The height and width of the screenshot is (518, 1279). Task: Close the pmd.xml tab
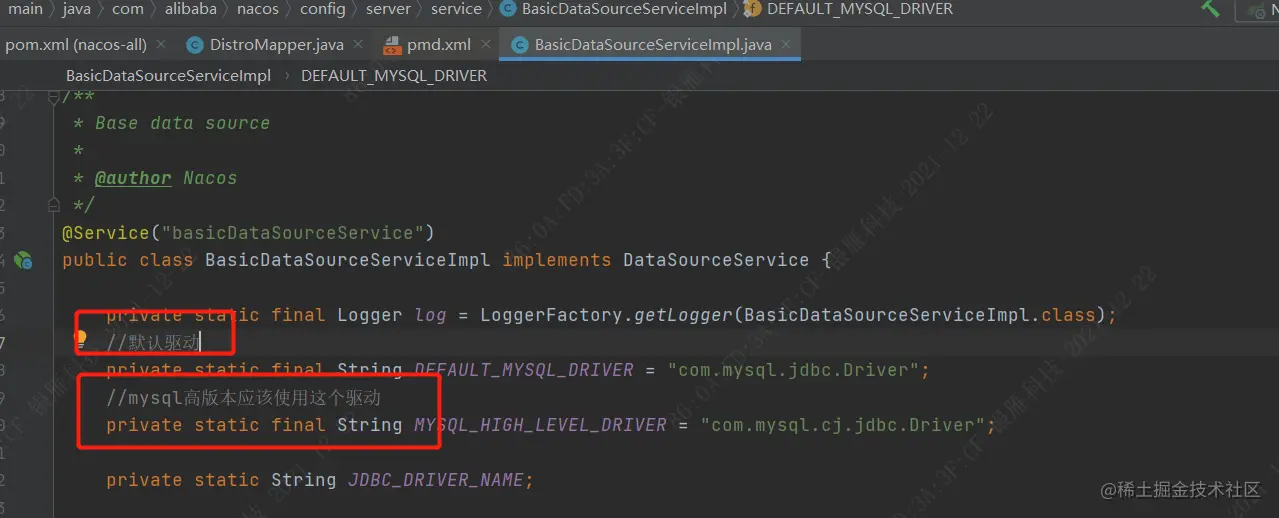tap(486, 45)
